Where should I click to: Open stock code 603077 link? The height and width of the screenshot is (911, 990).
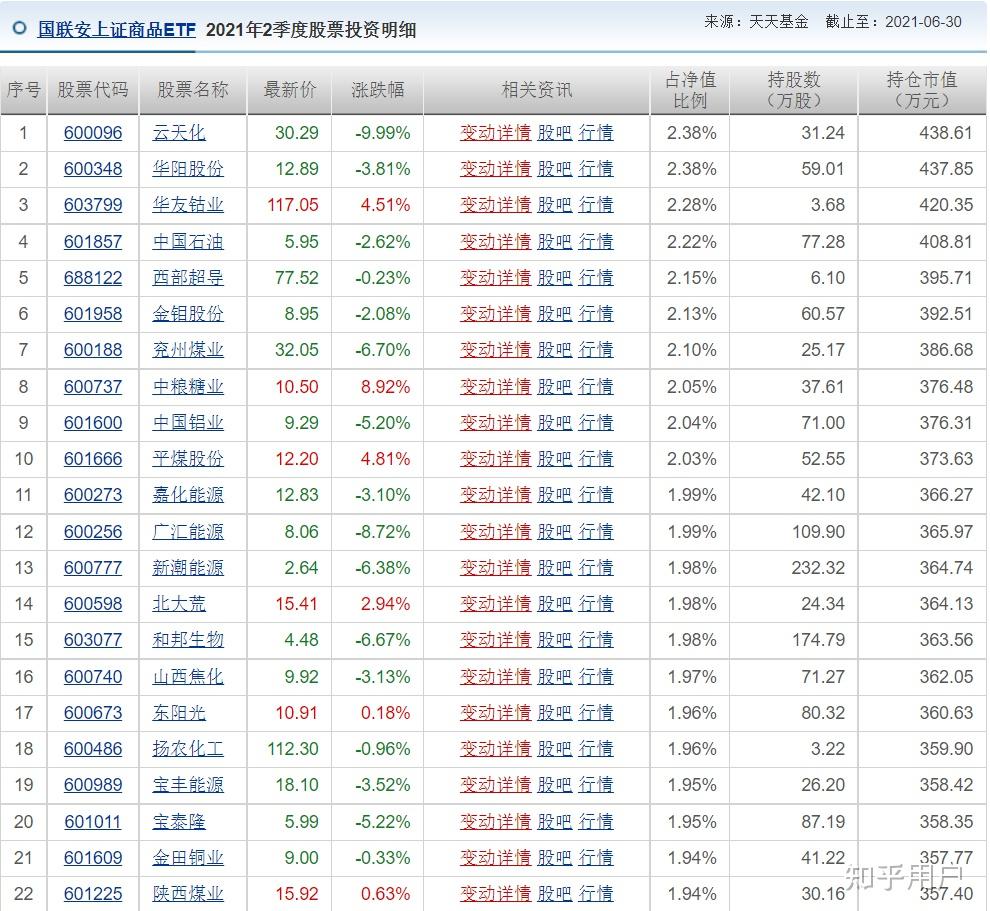tap(93, 640)
